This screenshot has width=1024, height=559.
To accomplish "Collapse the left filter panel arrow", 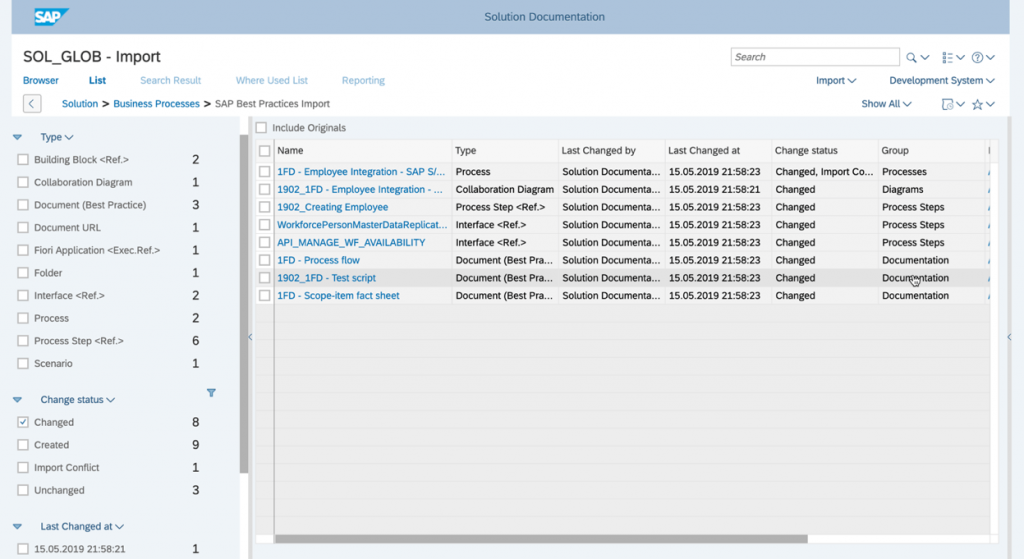I will tap(250, 337).
